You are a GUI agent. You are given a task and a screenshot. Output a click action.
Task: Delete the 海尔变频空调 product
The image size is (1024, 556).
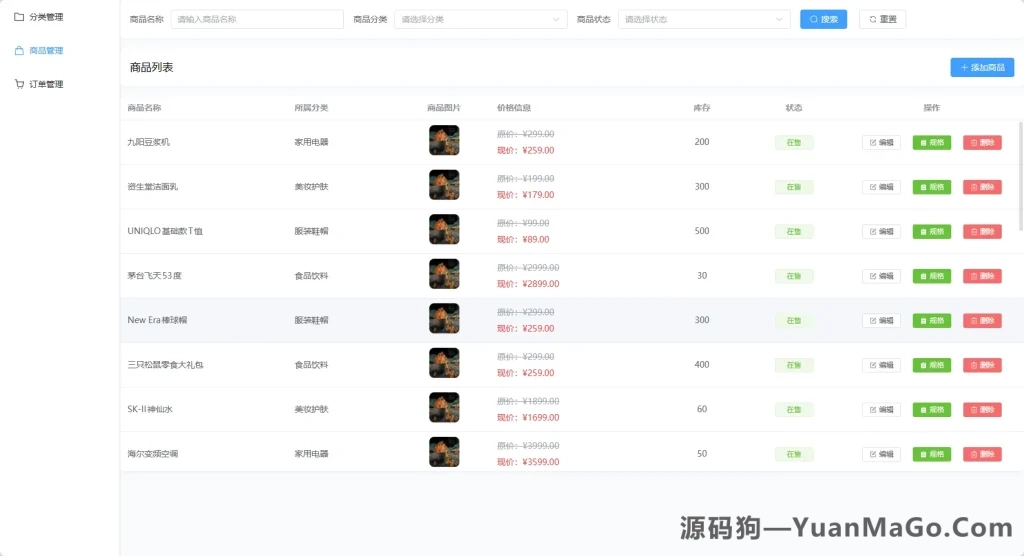982,454
